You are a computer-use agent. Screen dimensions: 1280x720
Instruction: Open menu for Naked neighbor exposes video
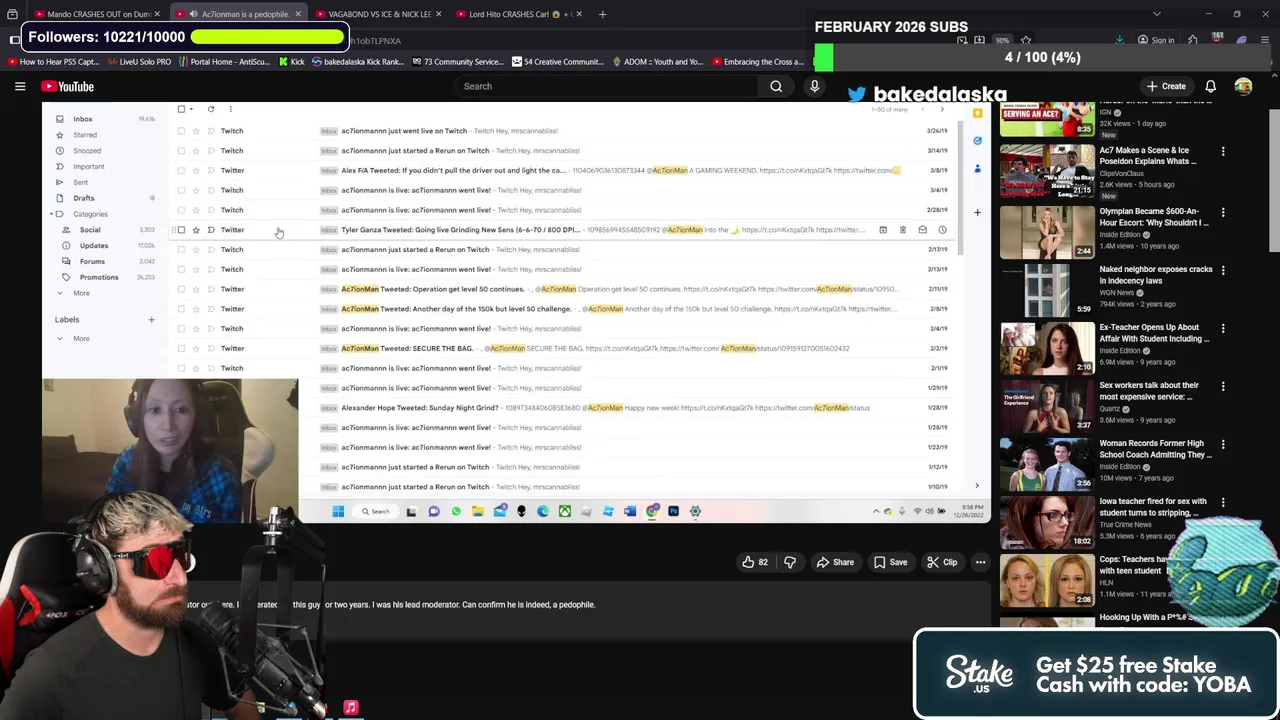point(1223,270)
